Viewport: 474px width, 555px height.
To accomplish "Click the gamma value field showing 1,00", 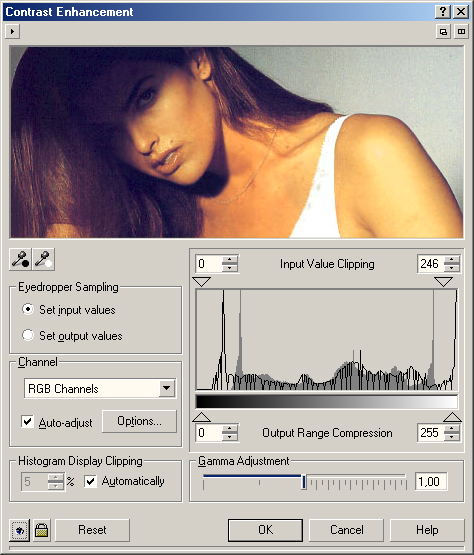I will pyautogui.click(x=431, y=481).
